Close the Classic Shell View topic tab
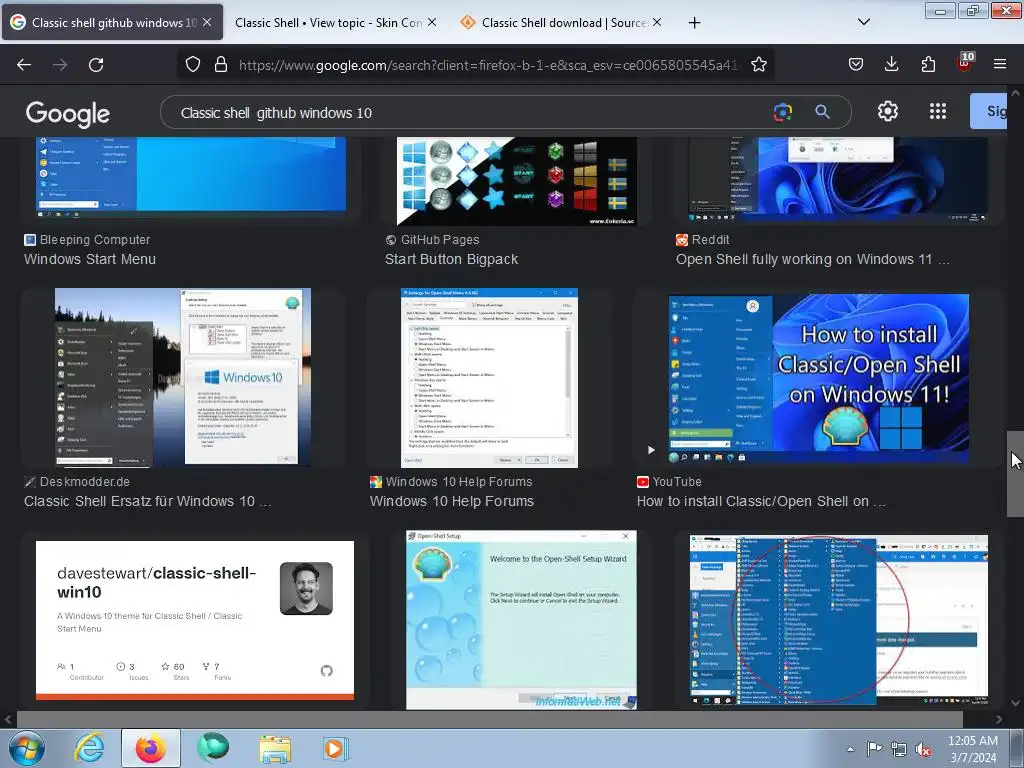The image size is (1024, 768). 432,22
